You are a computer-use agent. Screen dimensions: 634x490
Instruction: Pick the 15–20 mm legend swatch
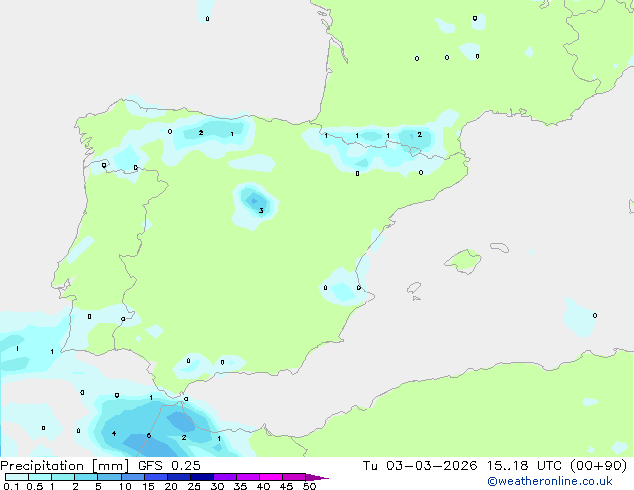156,477
